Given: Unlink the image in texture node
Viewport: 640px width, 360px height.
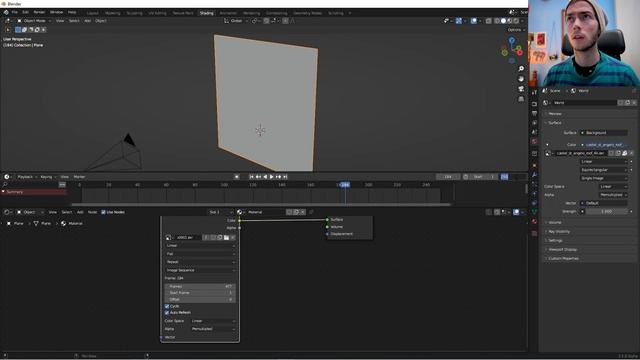Looking at the screenshot, I should click(233, 238).
